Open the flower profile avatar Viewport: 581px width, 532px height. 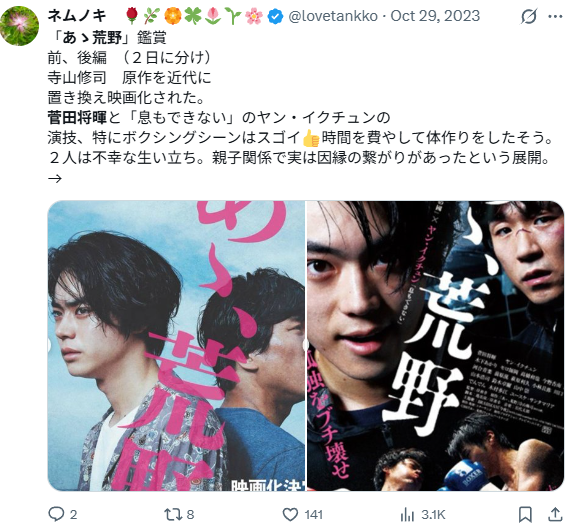pos(19,26)
